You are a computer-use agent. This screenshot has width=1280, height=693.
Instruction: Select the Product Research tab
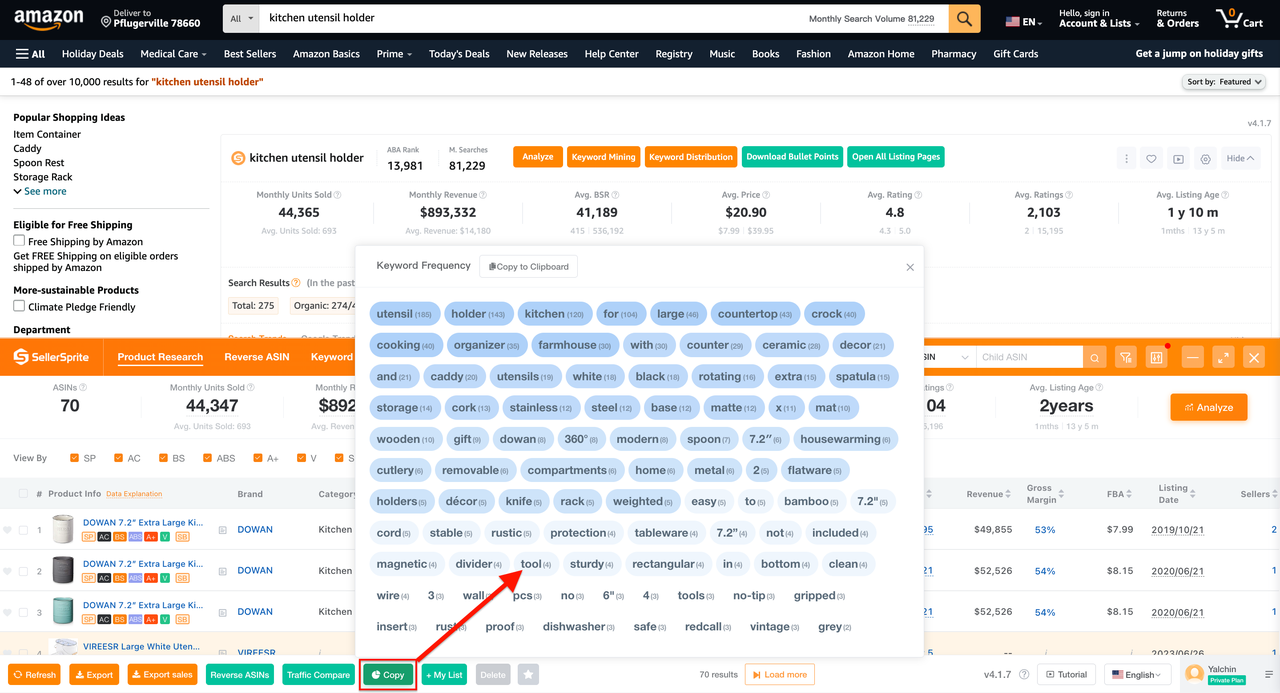(x=160, y=357)
